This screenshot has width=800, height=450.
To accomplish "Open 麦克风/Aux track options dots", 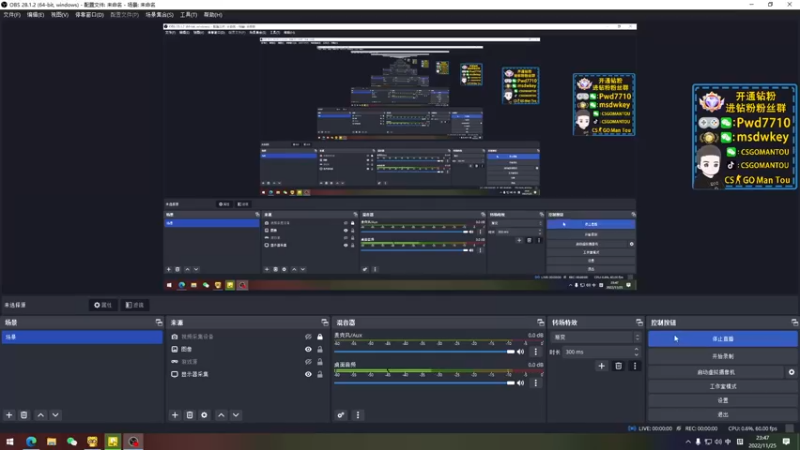I will click(x=536, y=352).
